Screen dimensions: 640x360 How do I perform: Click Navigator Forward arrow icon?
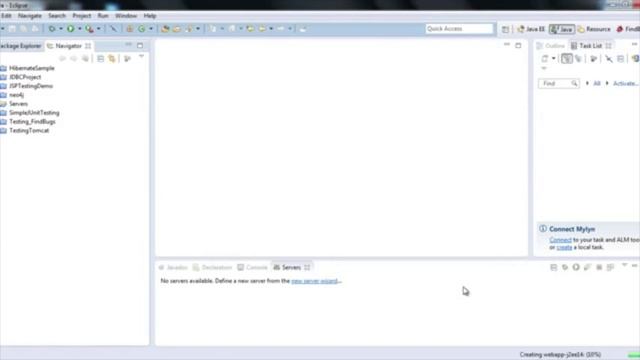tap(73, 58)
